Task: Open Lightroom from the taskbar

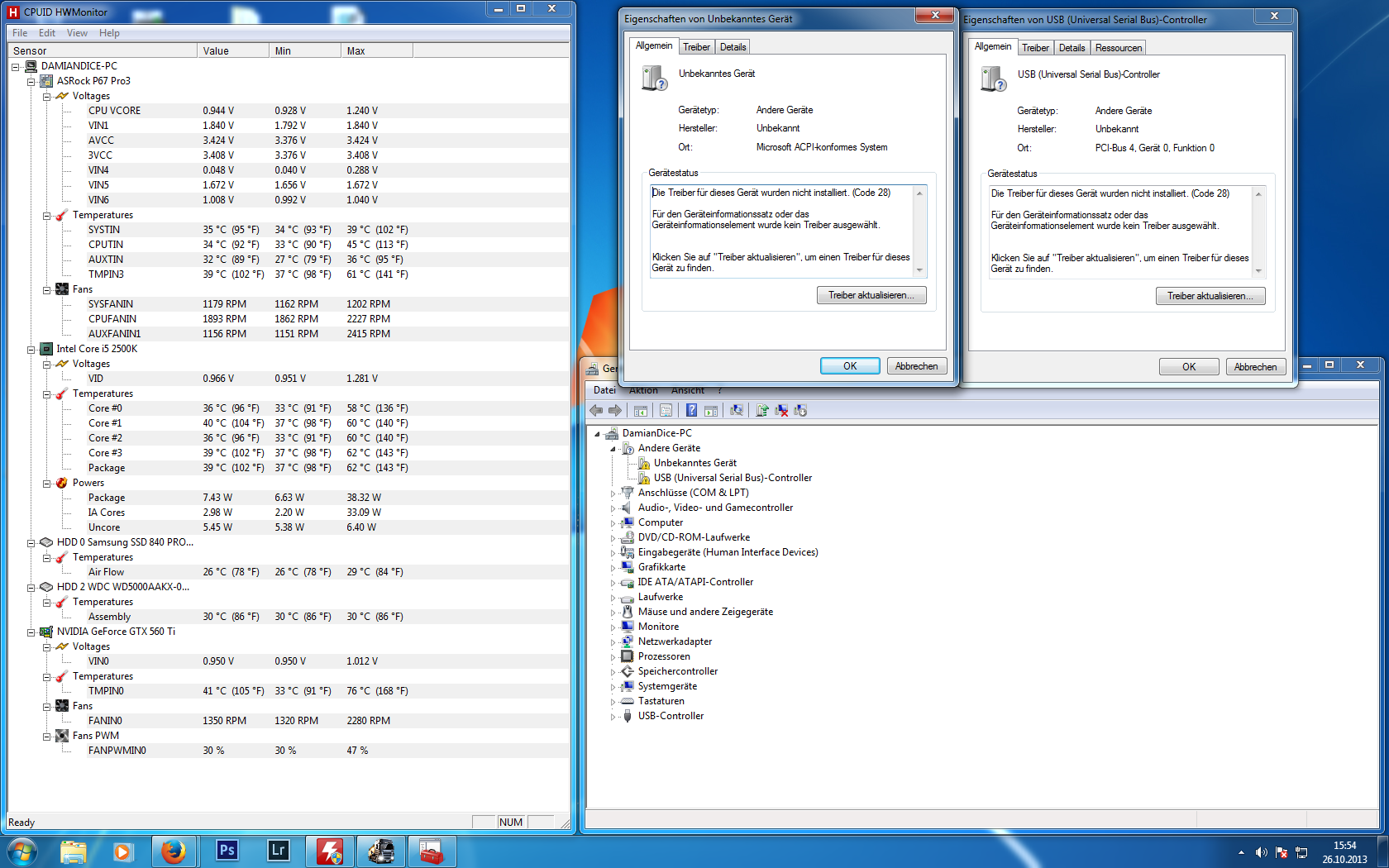Action: [x=278, y=851]
